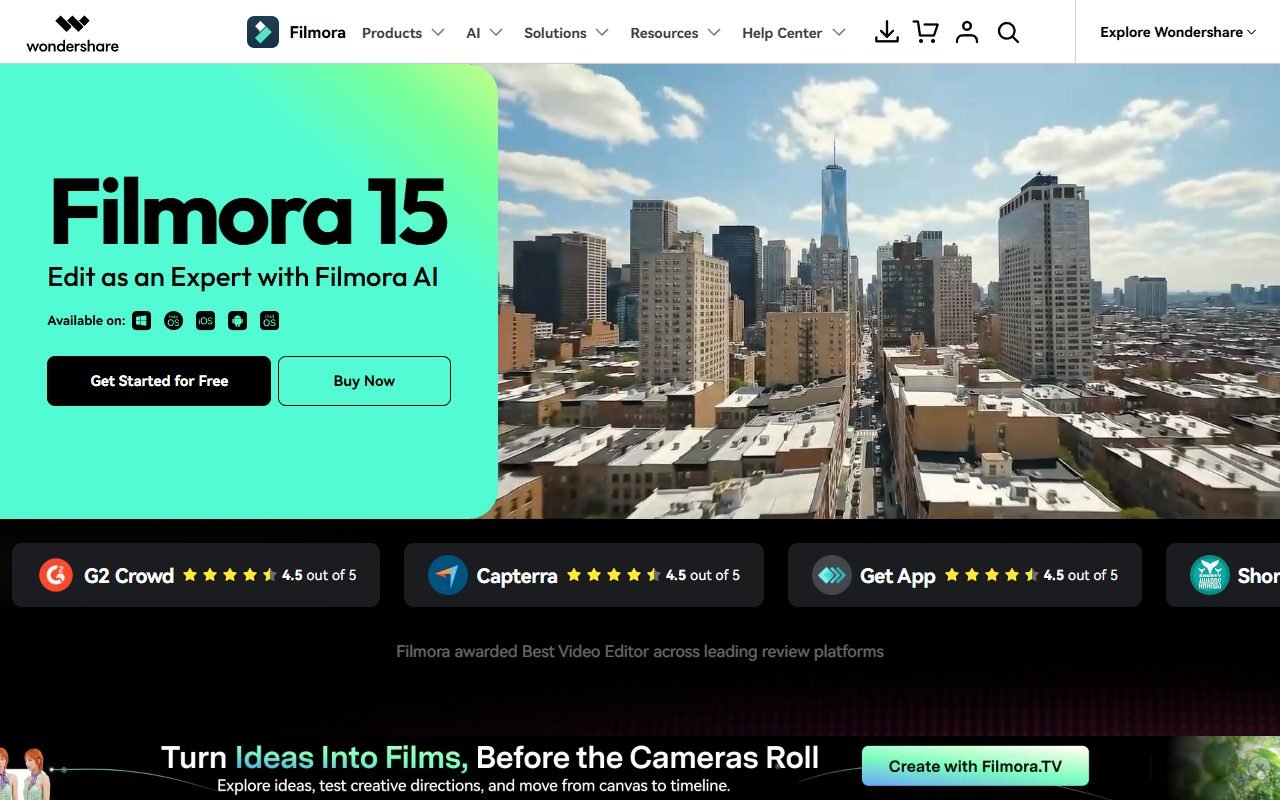The width and height of the screenshot is (1280, 800).
Task: Click the 'Available on:' label
Action: coord(86,321)
